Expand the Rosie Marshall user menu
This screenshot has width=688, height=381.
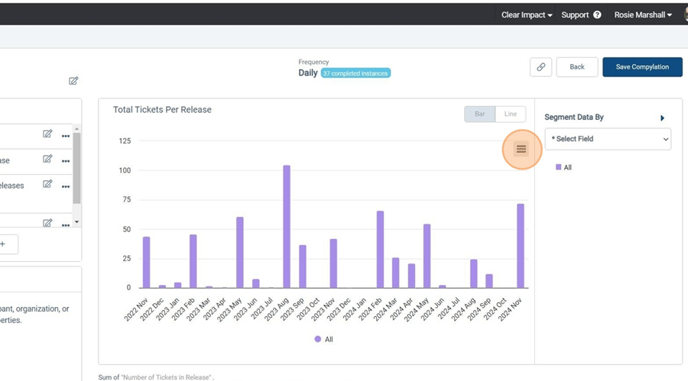pos(643,15)
